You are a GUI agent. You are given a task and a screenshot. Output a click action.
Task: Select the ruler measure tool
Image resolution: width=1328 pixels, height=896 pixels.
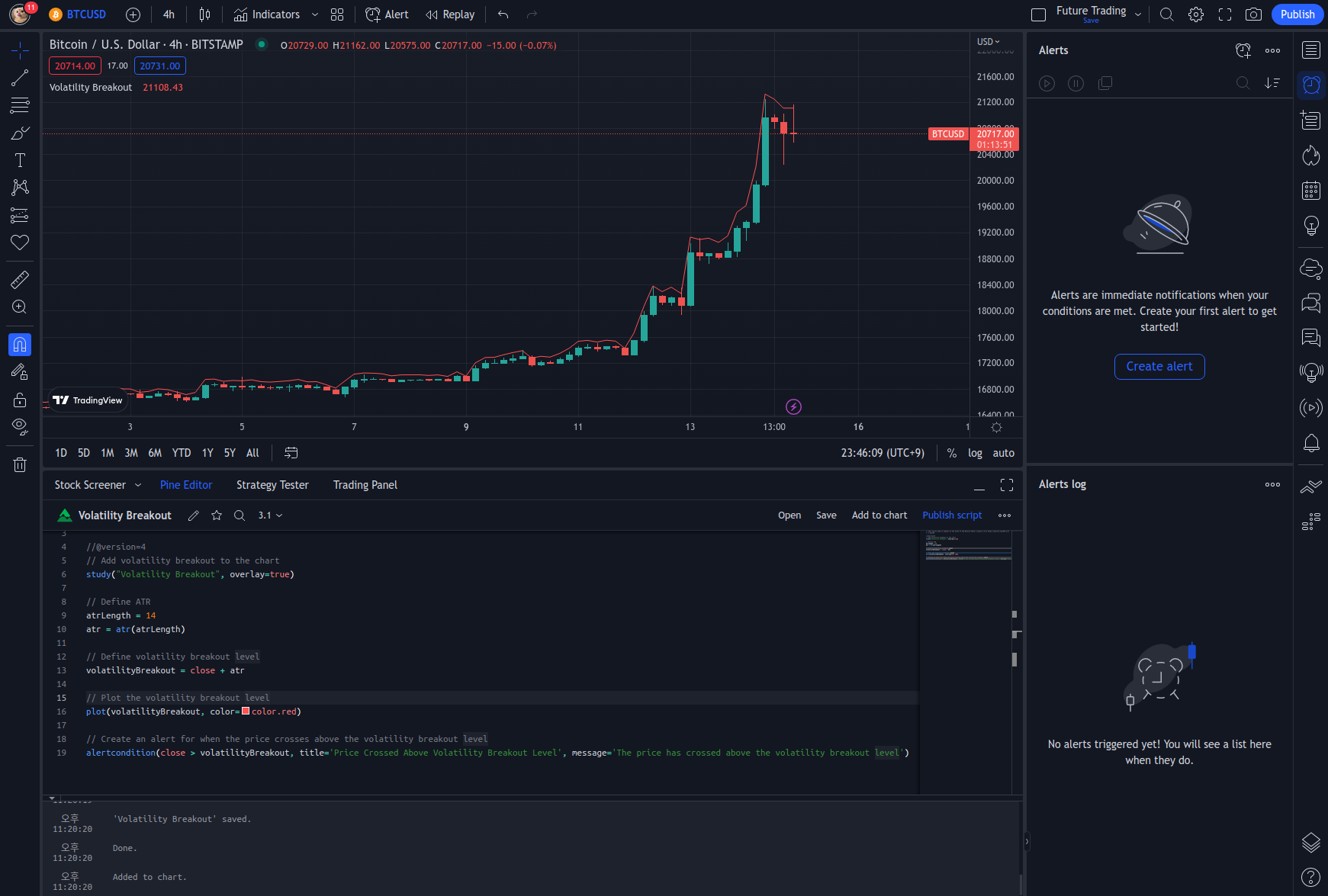coord(20,280)
